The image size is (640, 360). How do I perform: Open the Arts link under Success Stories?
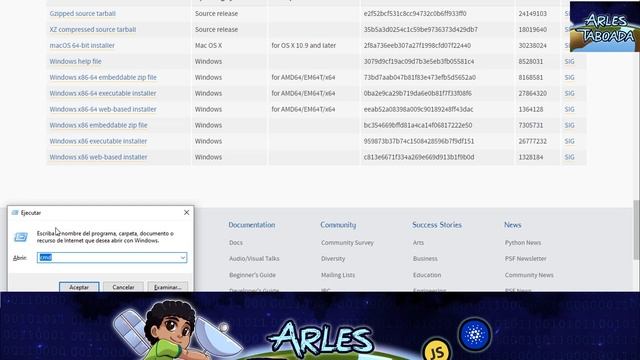418,242
